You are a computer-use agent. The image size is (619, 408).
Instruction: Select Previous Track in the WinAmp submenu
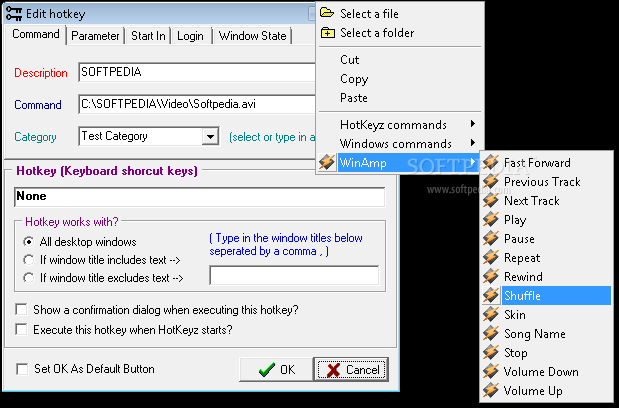546,182
